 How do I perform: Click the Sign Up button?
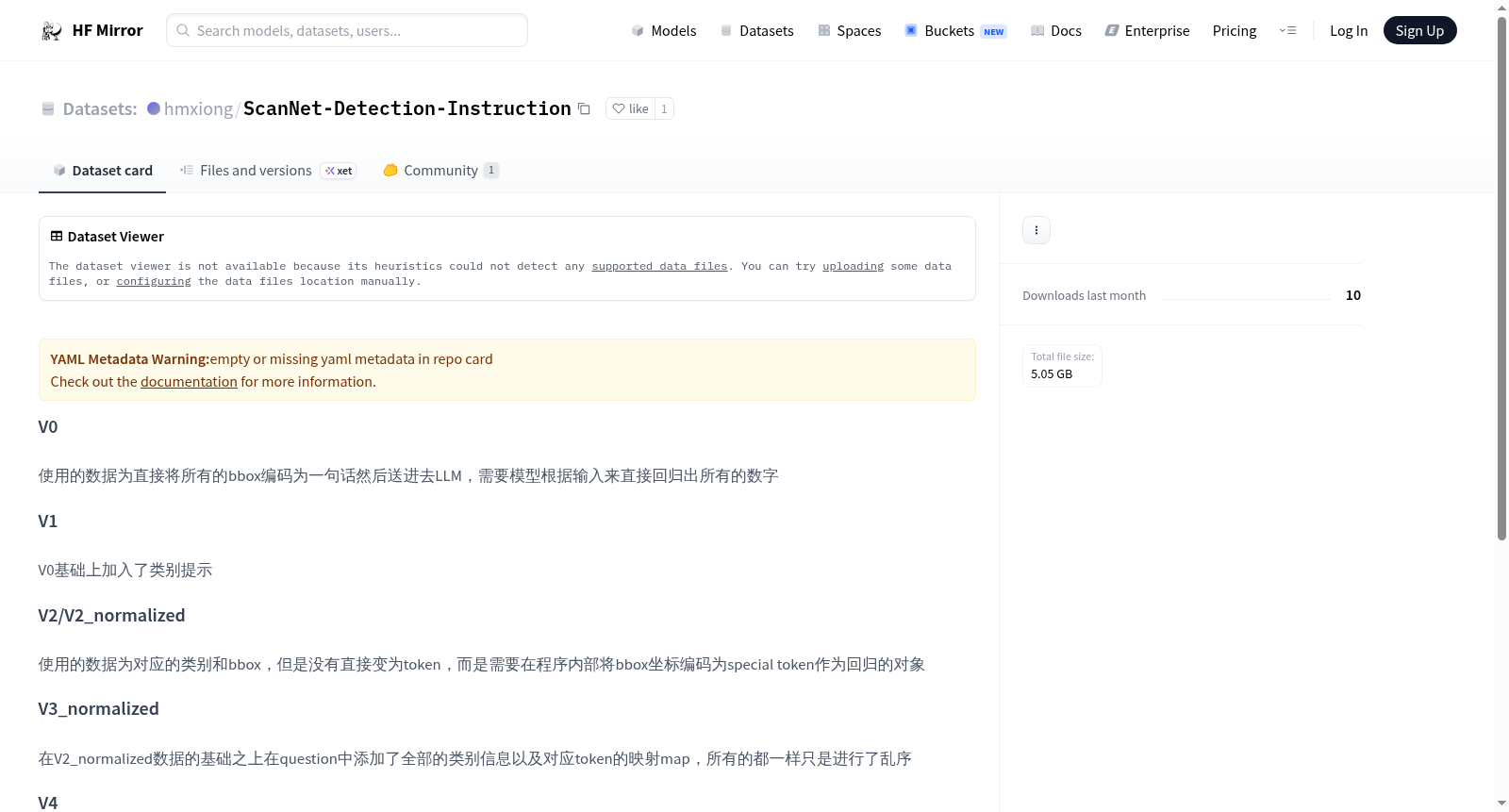pos(1419,31)
